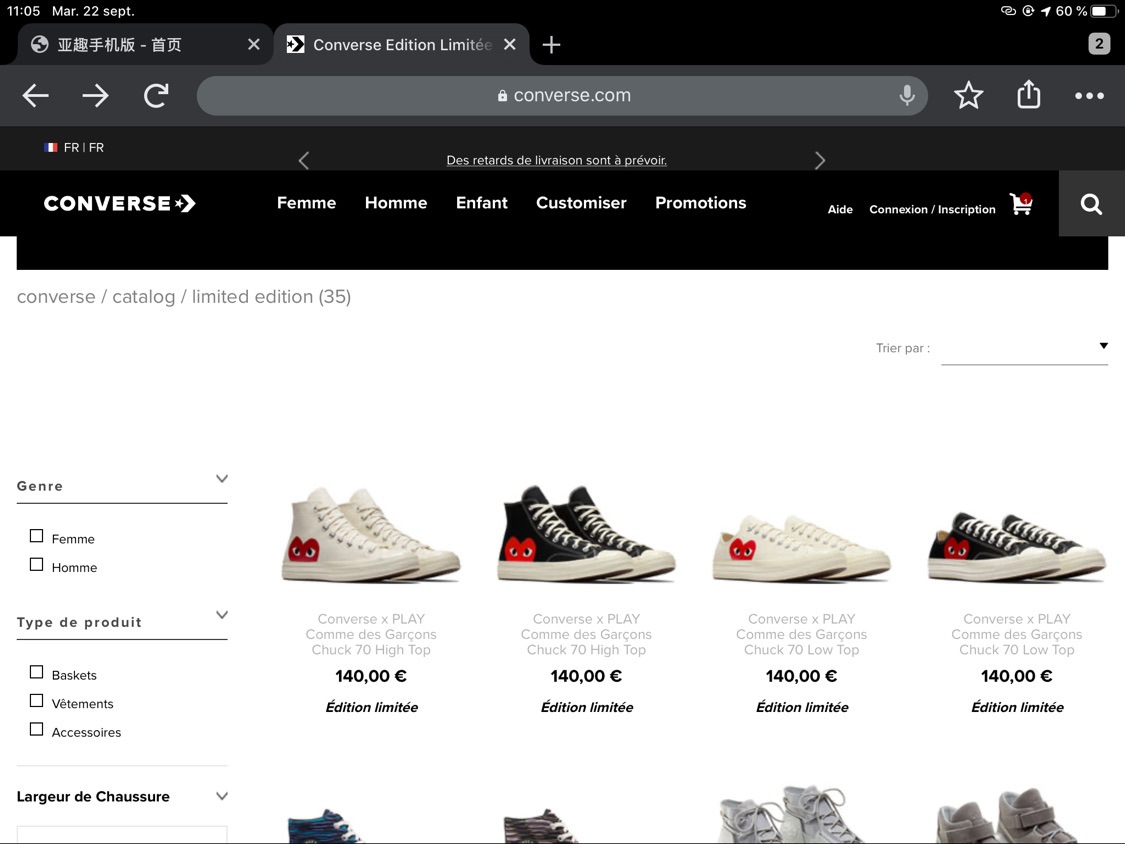Viewport: 1125px width, 844px height.
Task: Open the Customiser navigation menu
Action: tap(581, 203)
